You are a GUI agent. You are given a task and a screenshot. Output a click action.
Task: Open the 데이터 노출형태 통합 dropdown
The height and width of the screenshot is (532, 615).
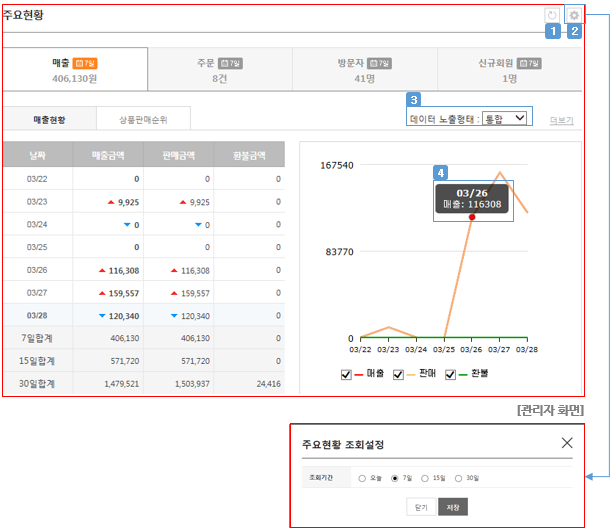click(504, 118)
